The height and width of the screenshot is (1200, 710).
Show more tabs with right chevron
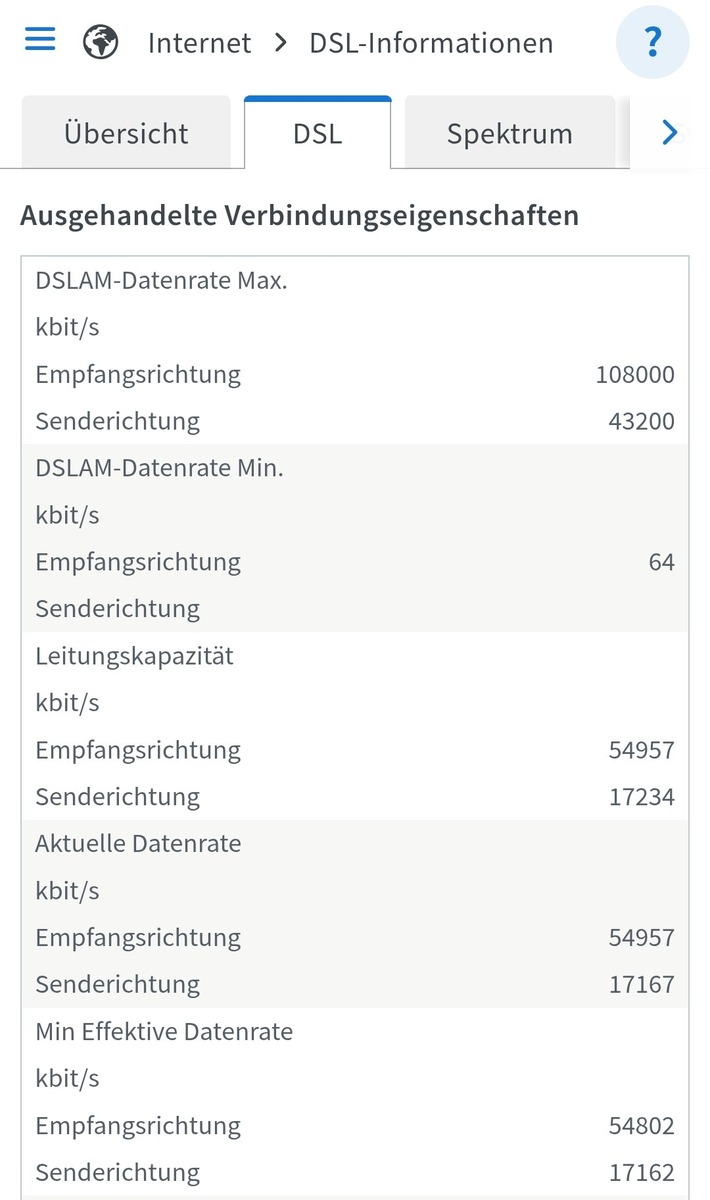pyautogui.click(x=670, y=132)
